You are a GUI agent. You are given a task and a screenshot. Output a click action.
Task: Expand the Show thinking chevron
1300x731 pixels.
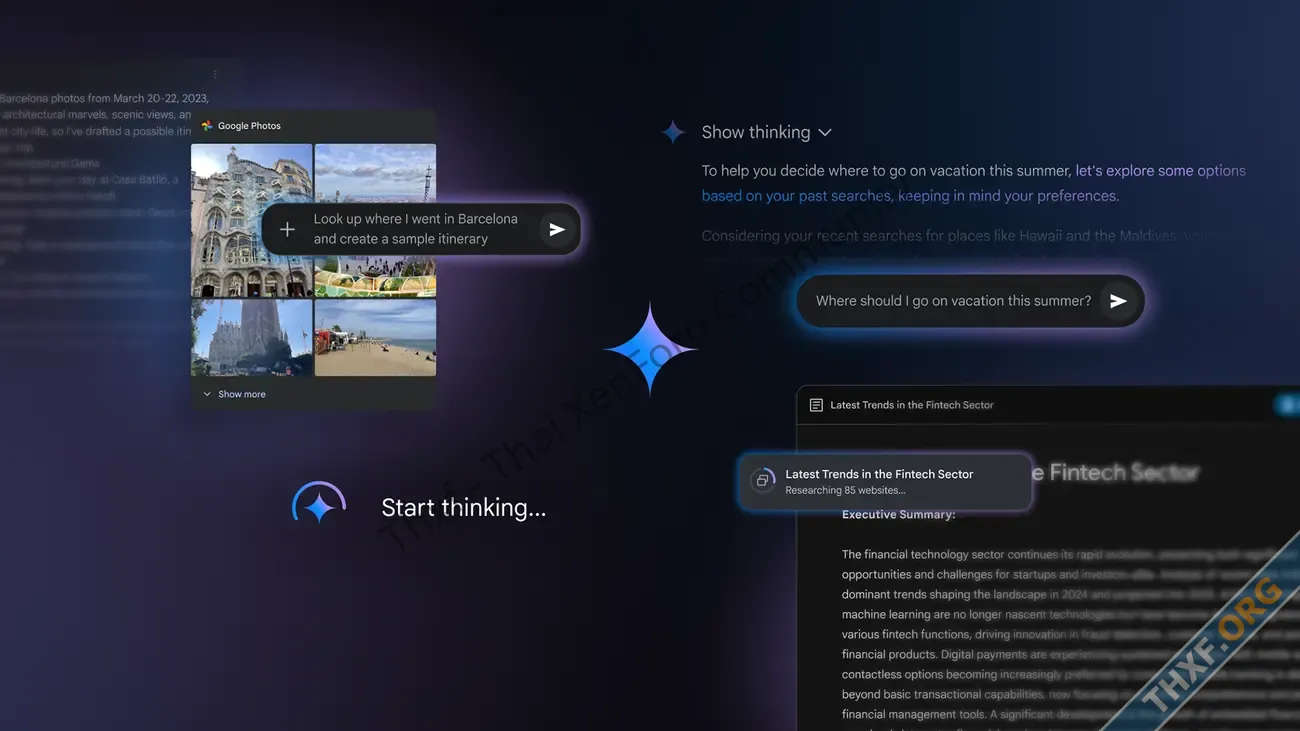pyautogui.click(x=825, y=132)
